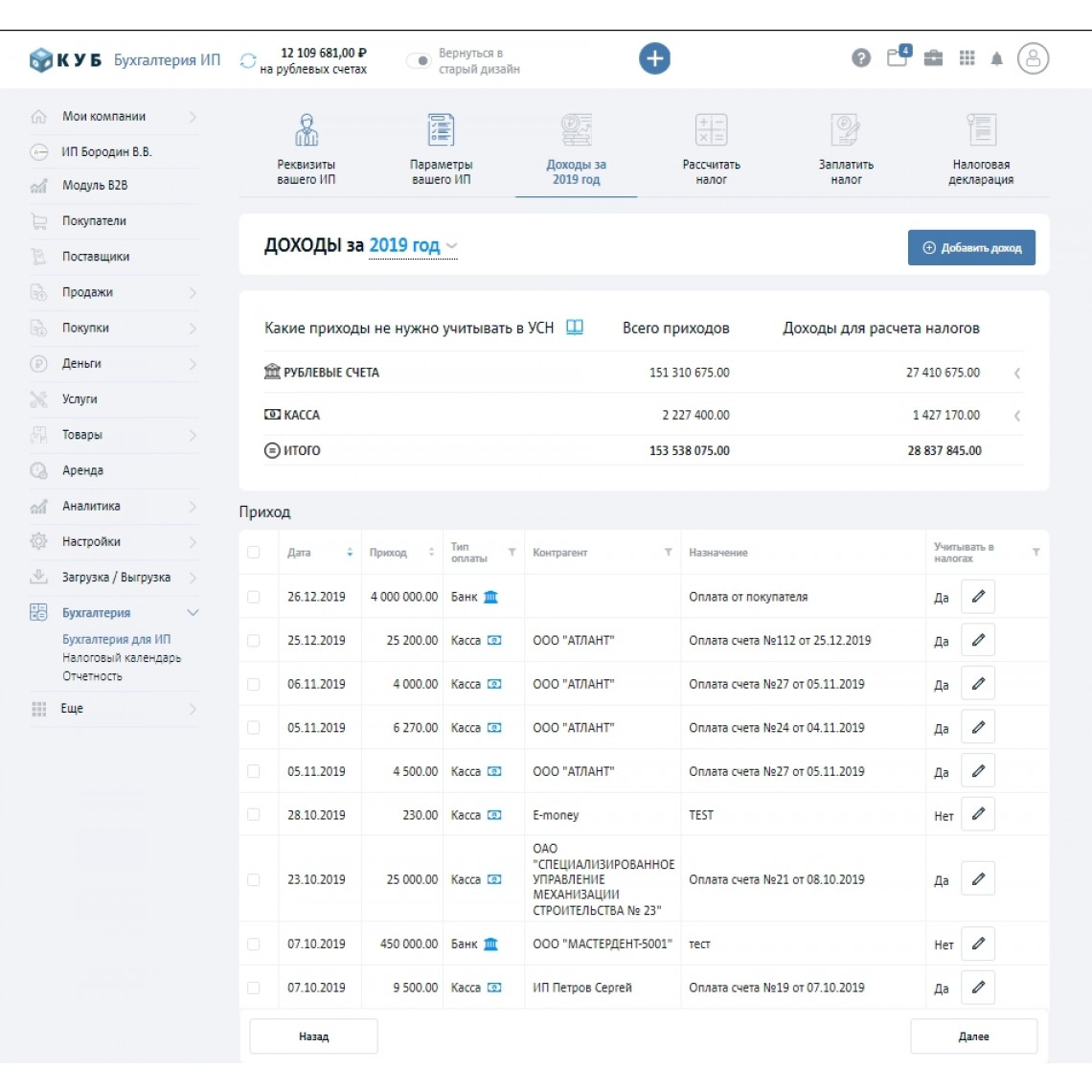Open the Налоговая декларация step
This screenshot has width=1092, height=1092.
pos(981,149)
